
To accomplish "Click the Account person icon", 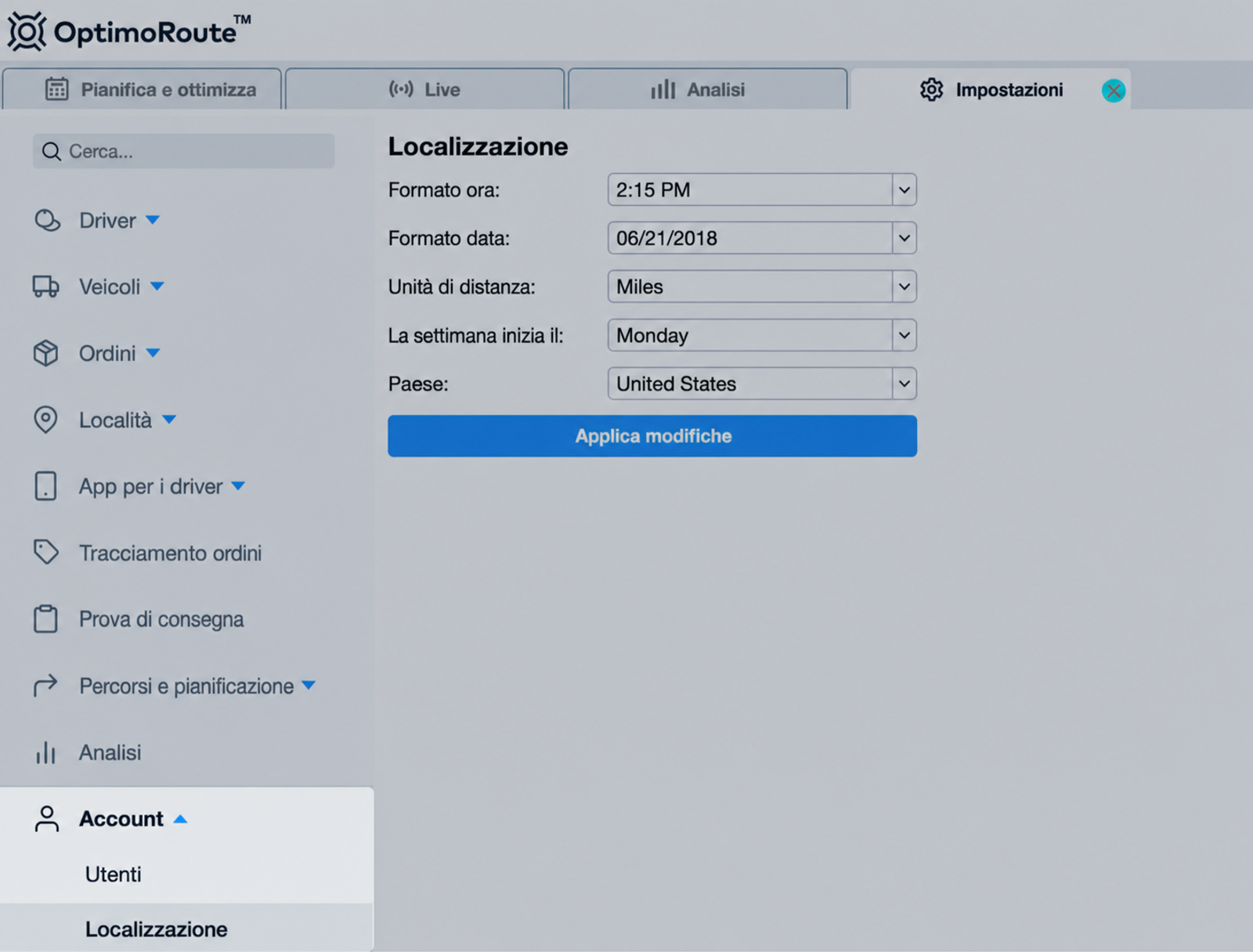I will pyautogui.click(x=47, y=819).
